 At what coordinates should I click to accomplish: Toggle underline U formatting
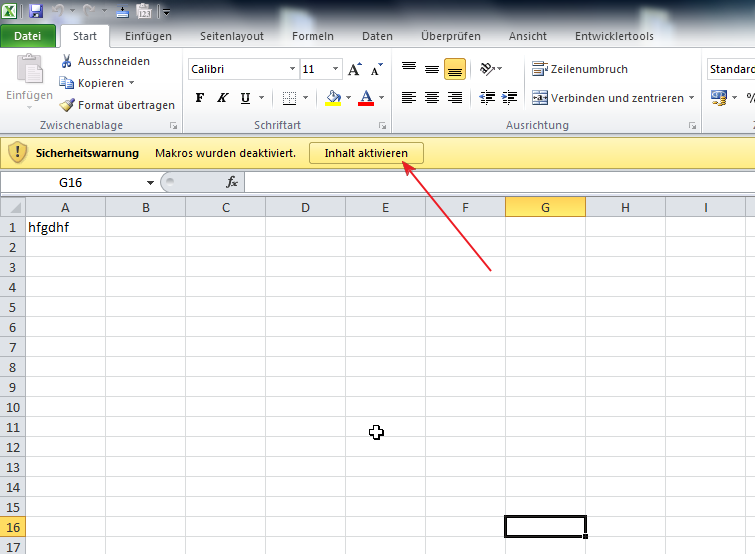(x=245, y=98)
